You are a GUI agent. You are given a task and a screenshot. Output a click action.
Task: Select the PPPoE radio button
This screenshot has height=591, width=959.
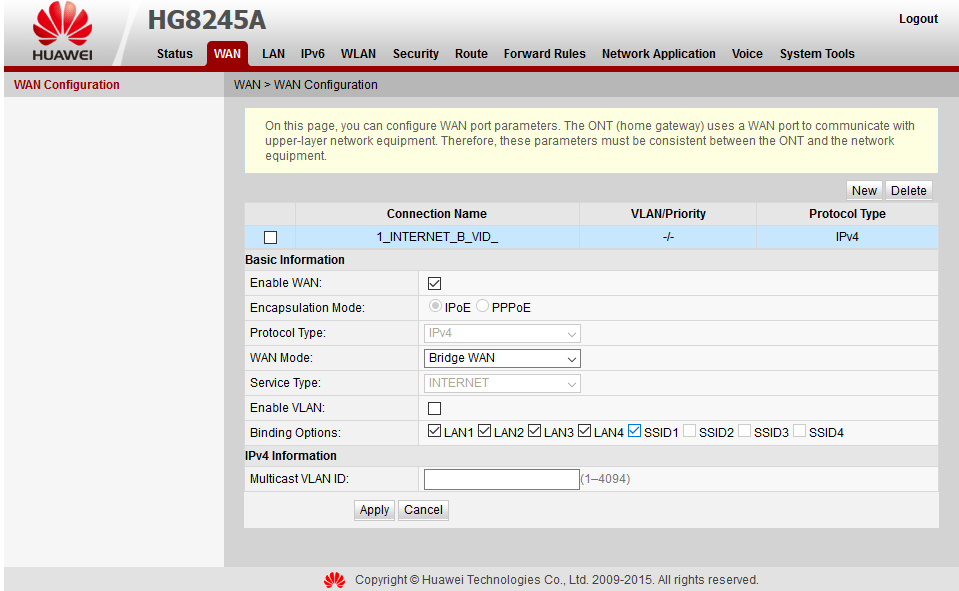pyautogui.click(x=482, y=305)
